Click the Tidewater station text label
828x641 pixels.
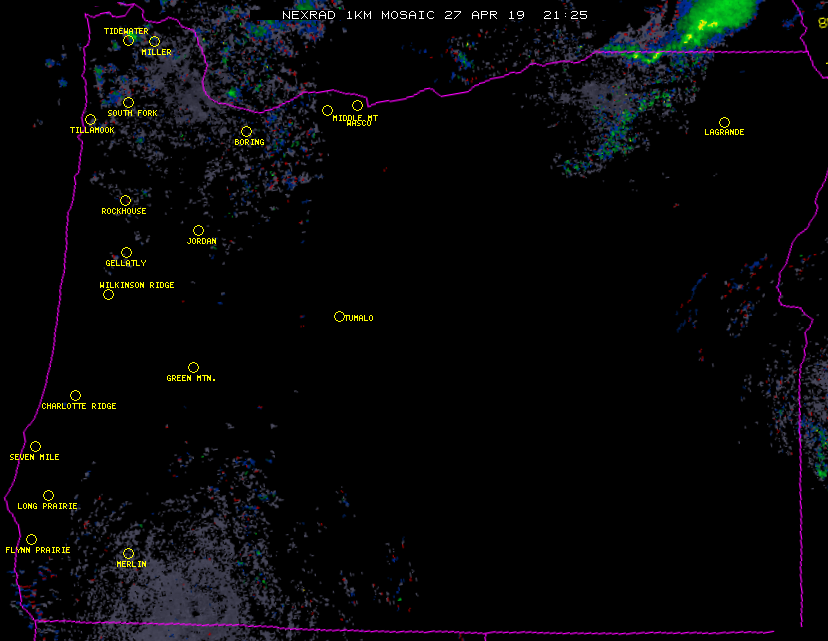pos(126,31)
